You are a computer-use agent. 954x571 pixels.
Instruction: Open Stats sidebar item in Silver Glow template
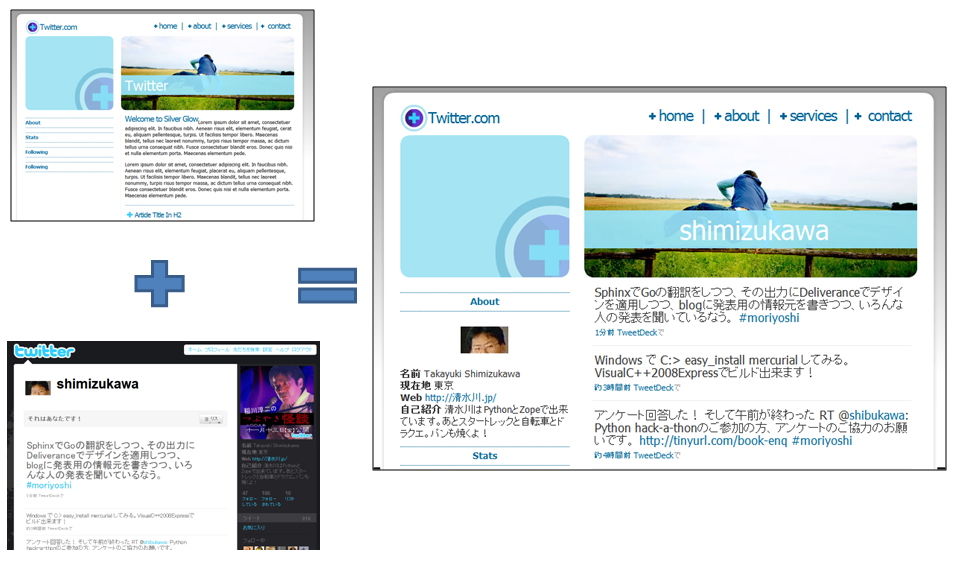click(x=32, y=137)
